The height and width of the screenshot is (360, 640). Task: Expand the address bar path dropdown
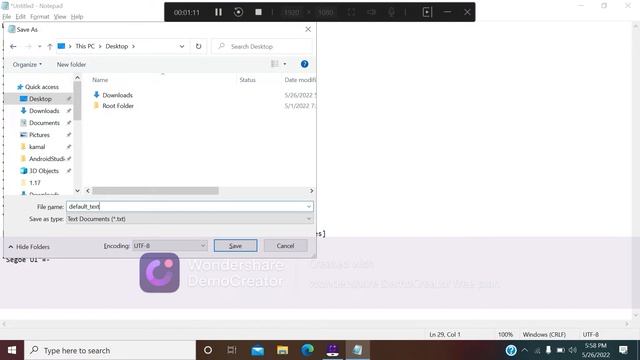(x=182, y=47)
